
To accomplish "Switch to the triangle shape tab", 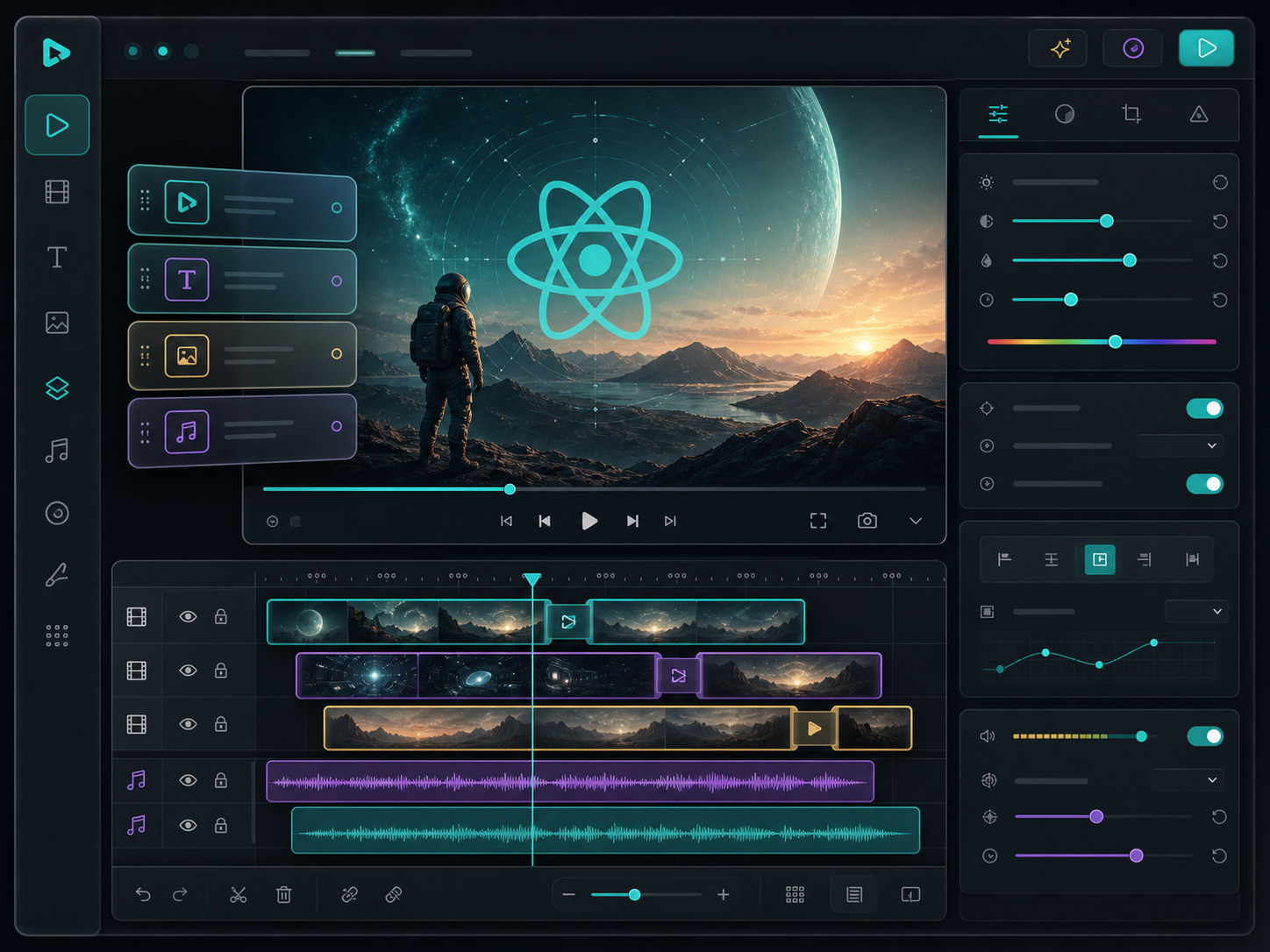I will 1199,114.
